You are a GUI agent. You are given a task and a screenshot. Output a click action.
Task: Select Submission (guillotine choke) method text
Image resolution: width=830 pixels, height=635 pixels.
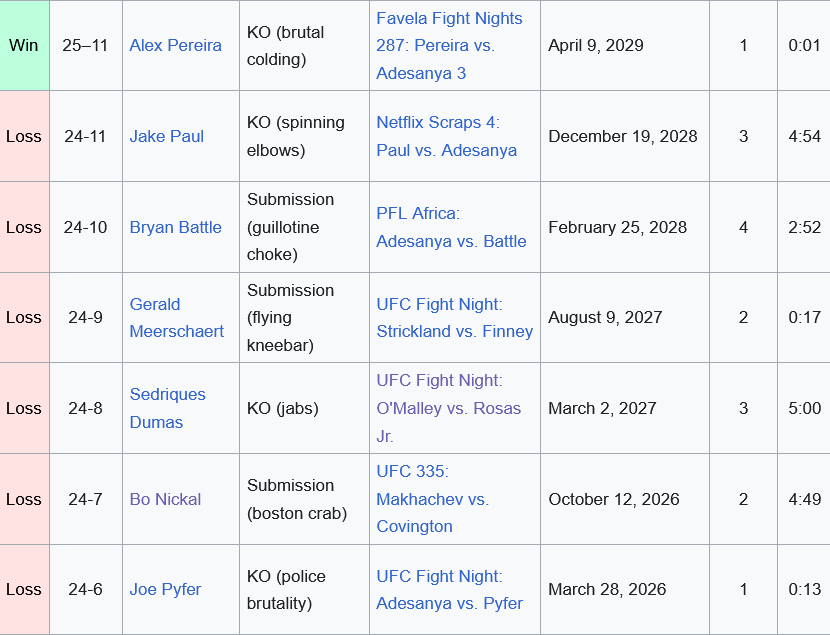click(290, 227)
